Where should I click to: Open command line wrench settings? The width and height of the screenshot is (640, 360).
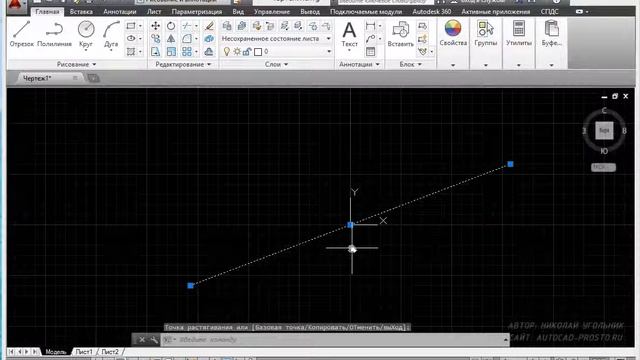click(154, 340)
